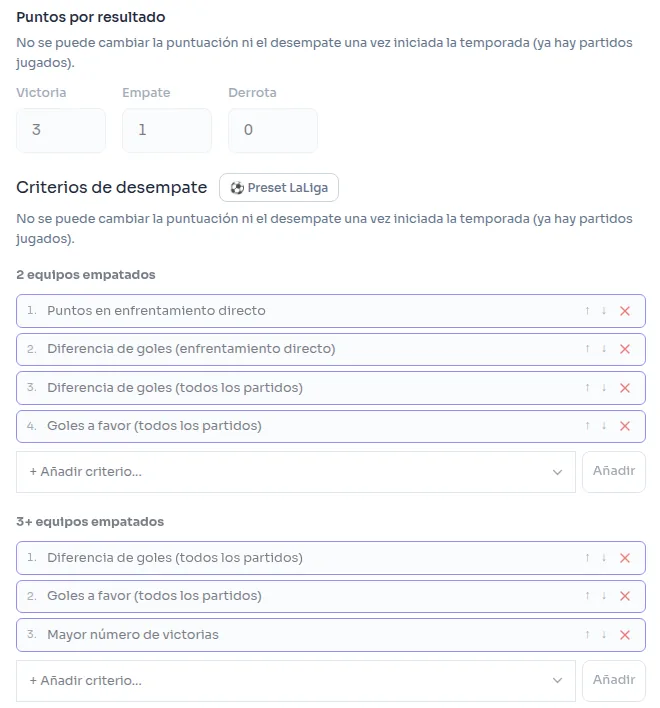Delete 'Goles a favor' from 2 equipos list
This screenshot has height=708, width=660.
(x=625, y=426)
